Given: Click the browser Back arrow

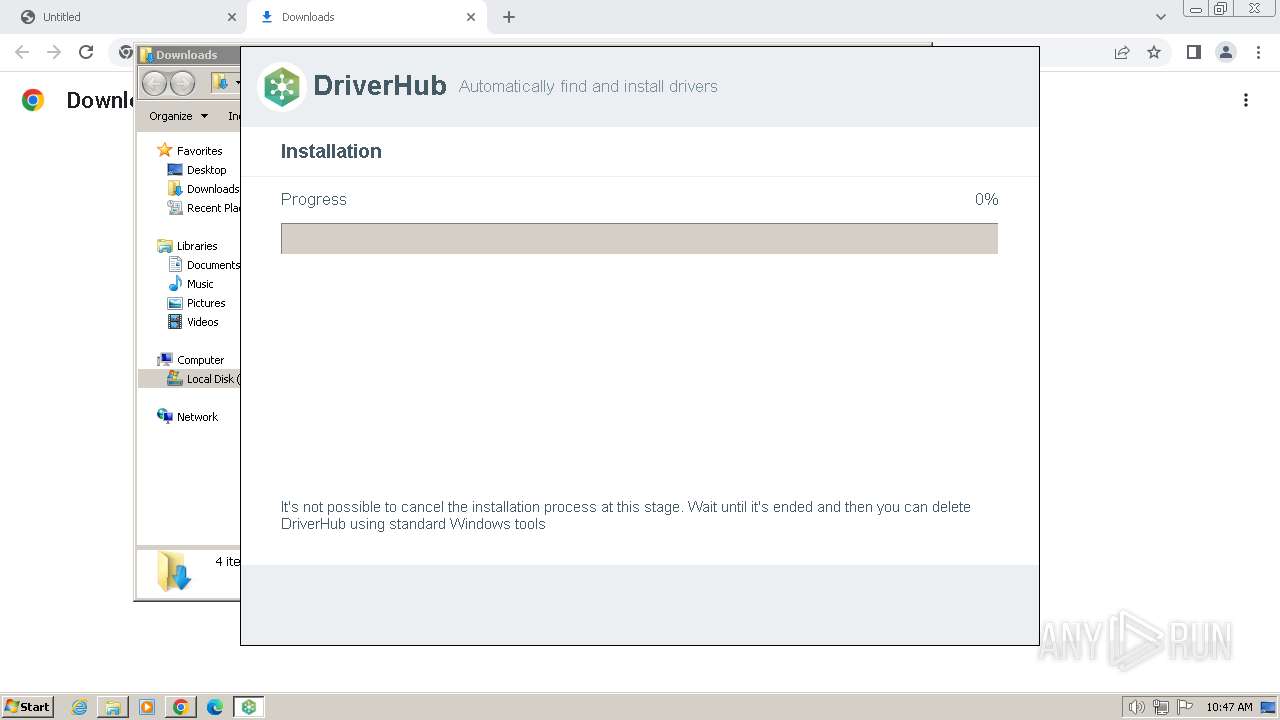Looking at the screenshot, I should (22, 52).
